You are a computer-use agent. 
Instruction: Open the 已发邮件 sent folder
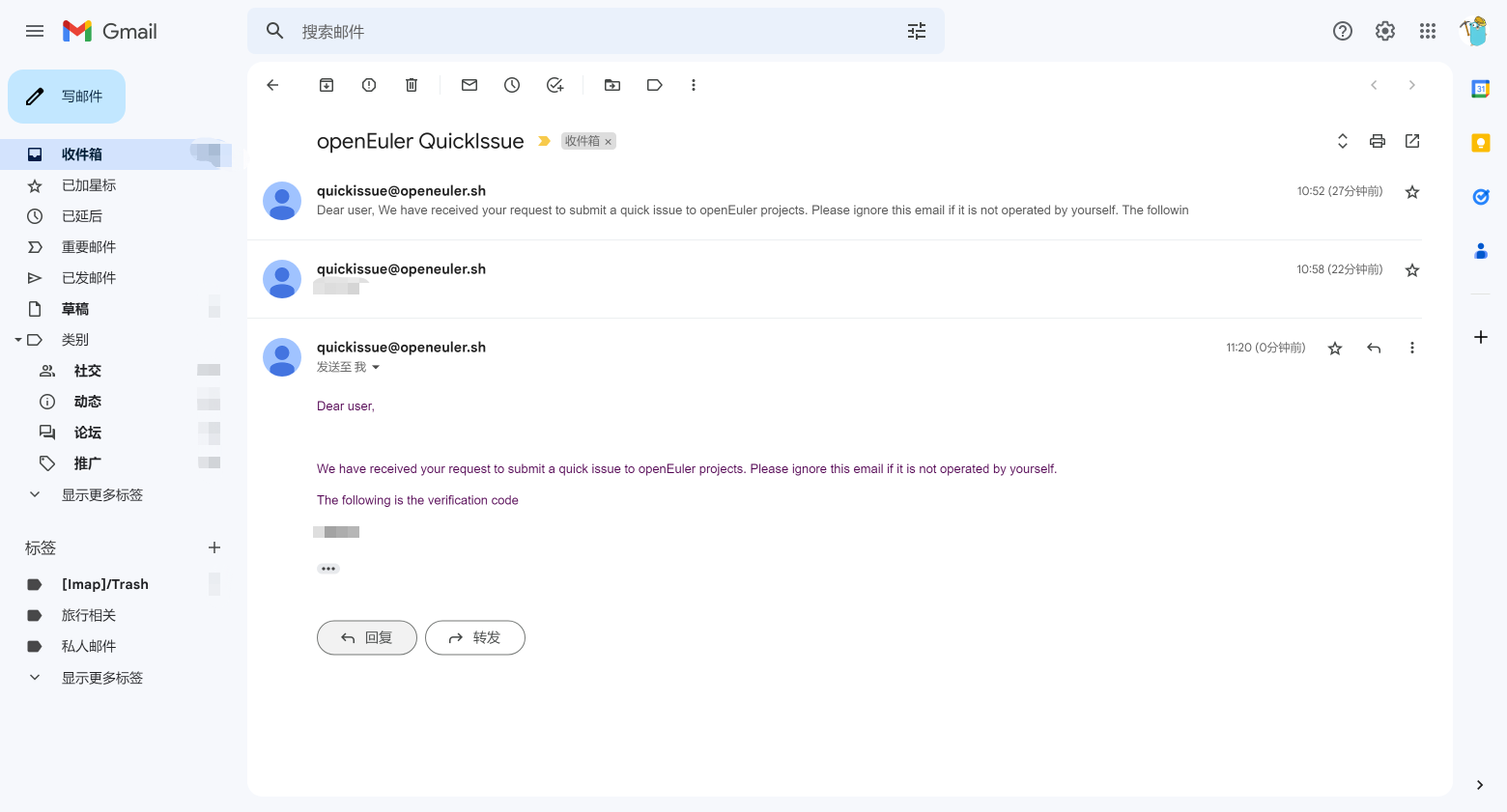click(x=89, y=278)
